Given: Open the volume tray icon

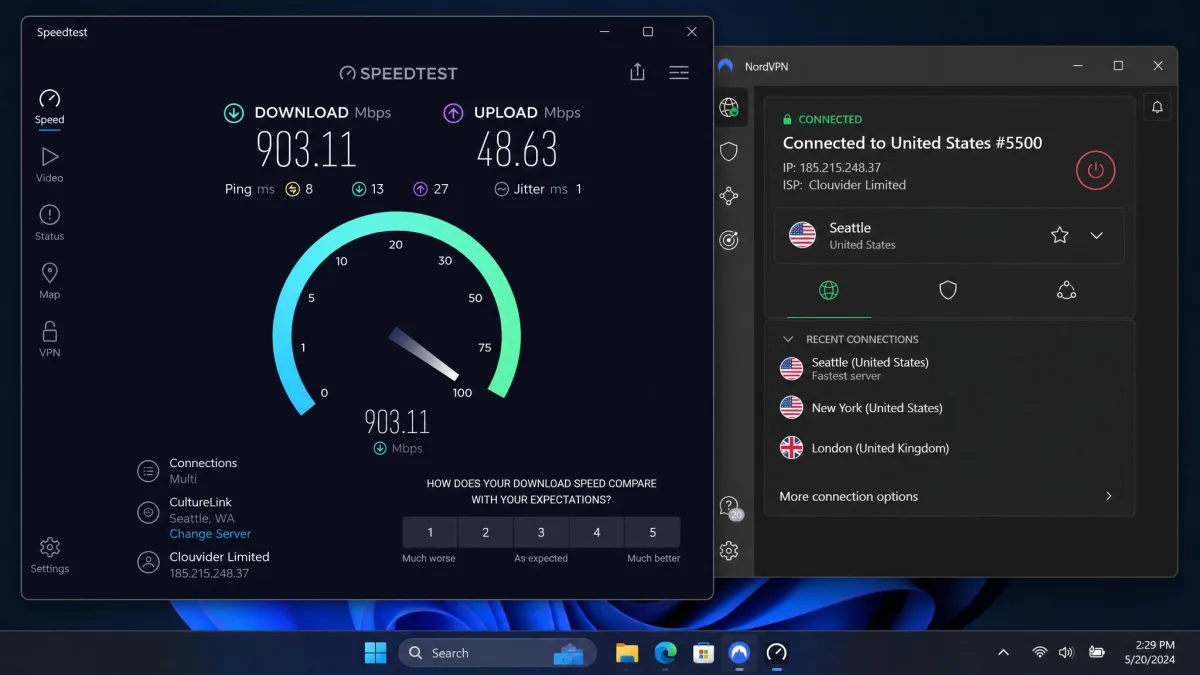Looking at the screenshot, I should click(1066, 653).
